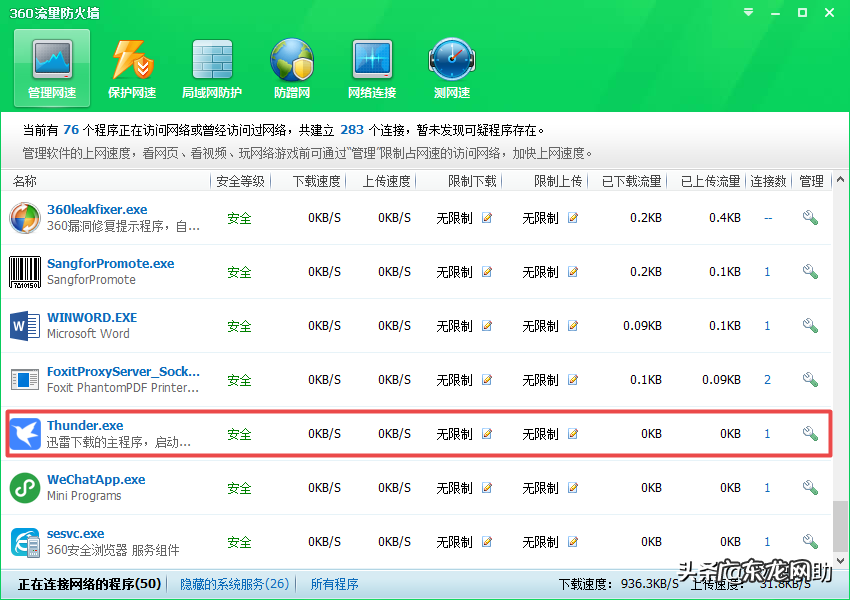Sort programs by the 下载速度 column
850x600 pixels.
click(x=319, y=181)
